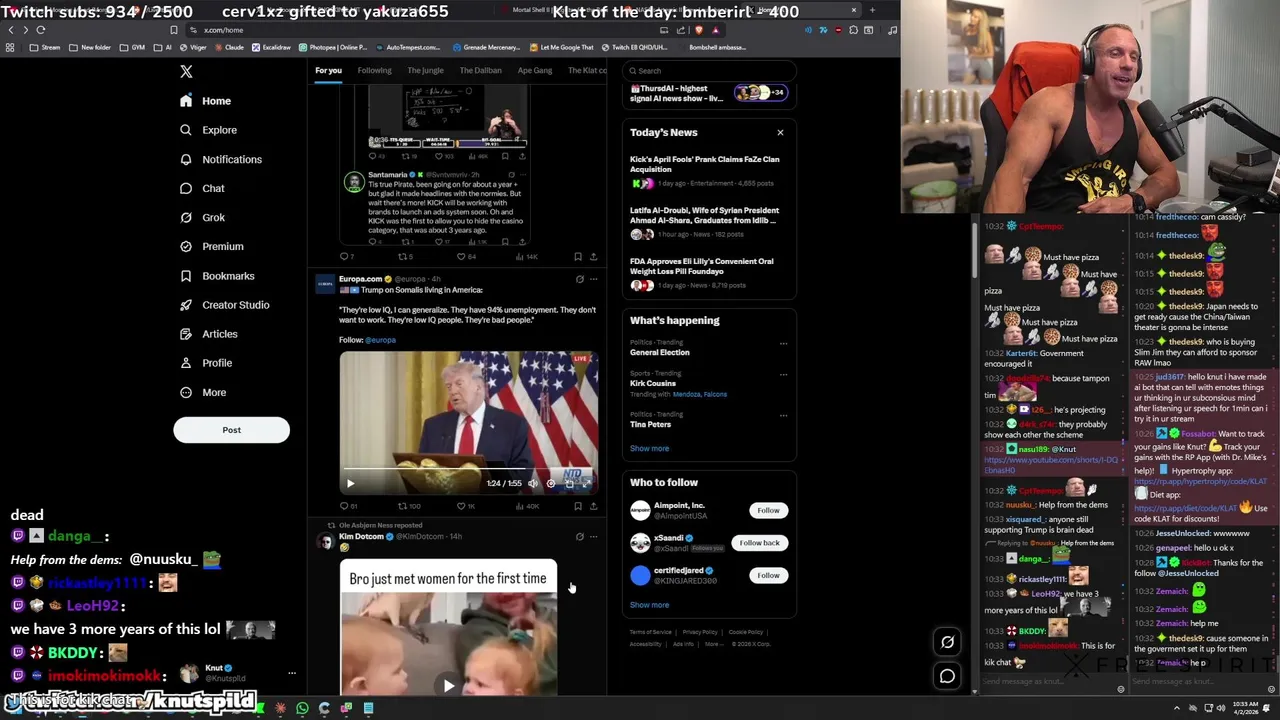Show more under What's happening

click(649, 448)
